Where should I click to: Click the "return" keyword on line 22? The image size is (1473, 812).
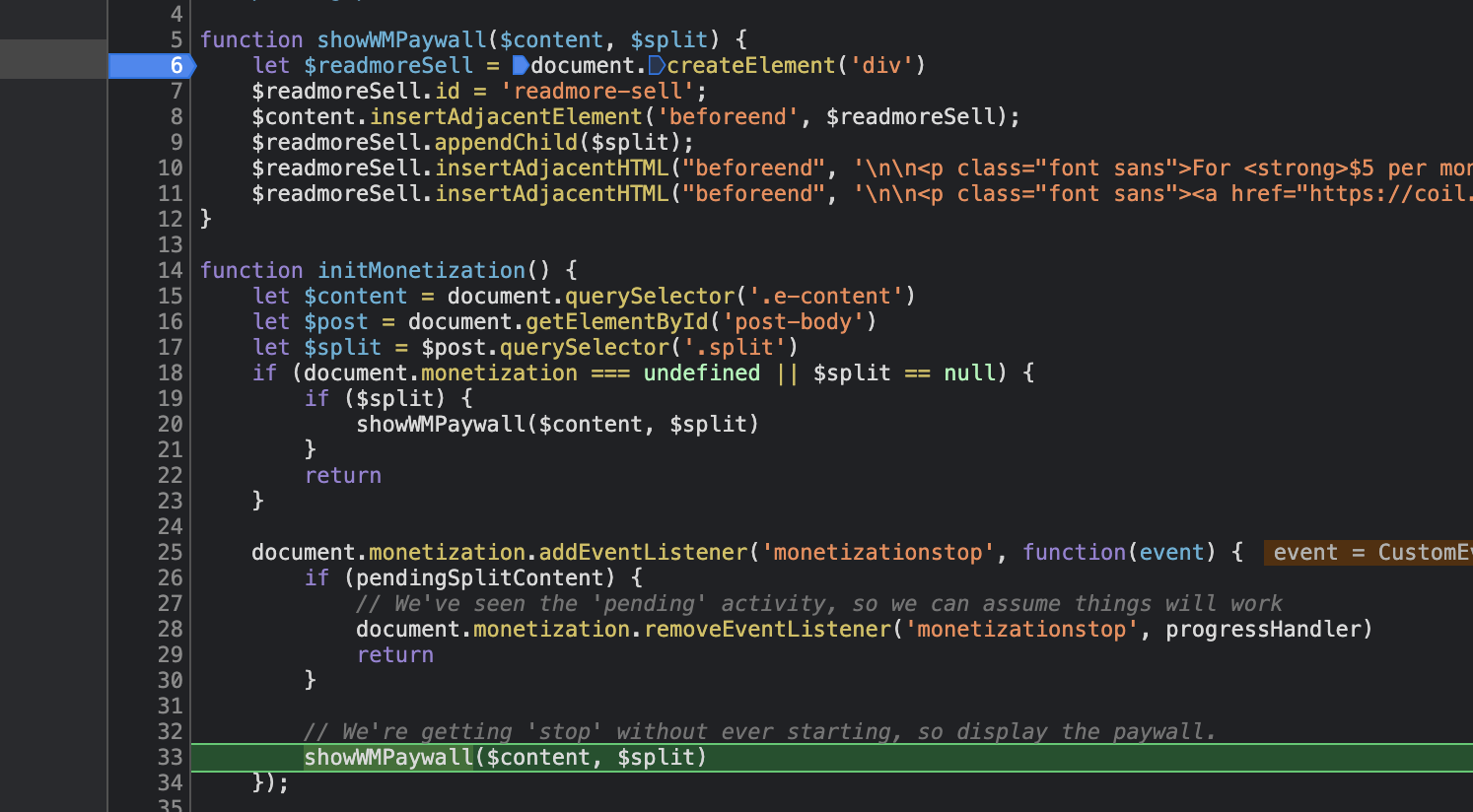tap(342, 475)
